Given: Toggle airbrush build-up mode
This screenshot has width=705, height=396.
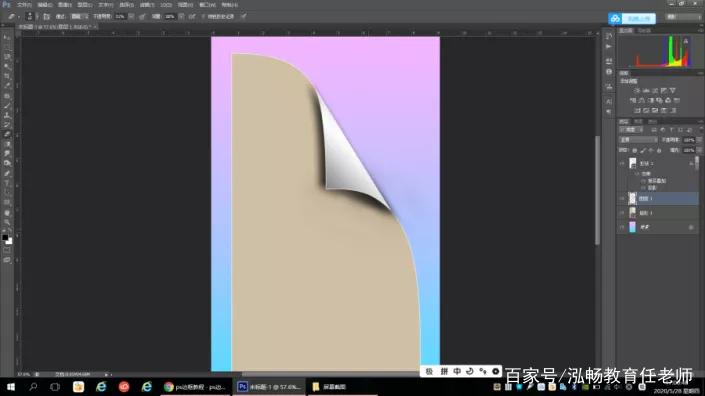Looking at the screenshot, I should tap(192, 17).
